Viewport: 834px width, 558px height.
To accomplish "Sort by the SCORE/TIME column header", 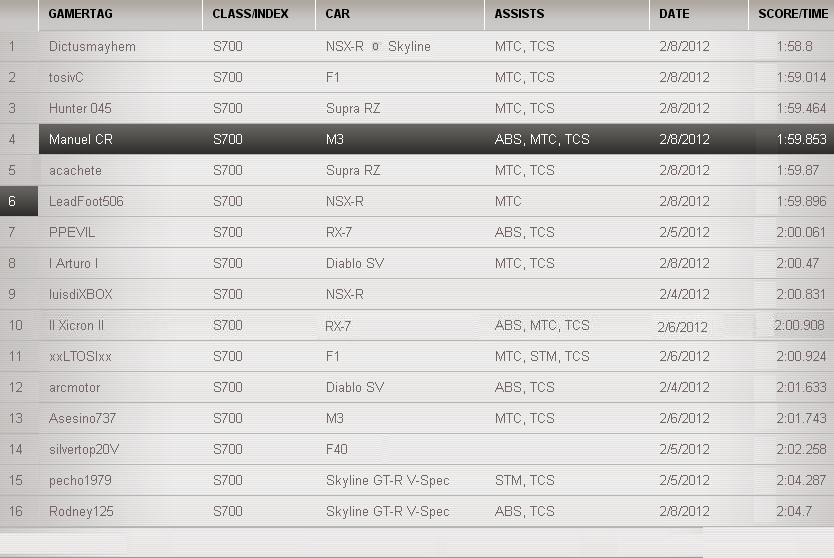I will [x=793, y=14].
